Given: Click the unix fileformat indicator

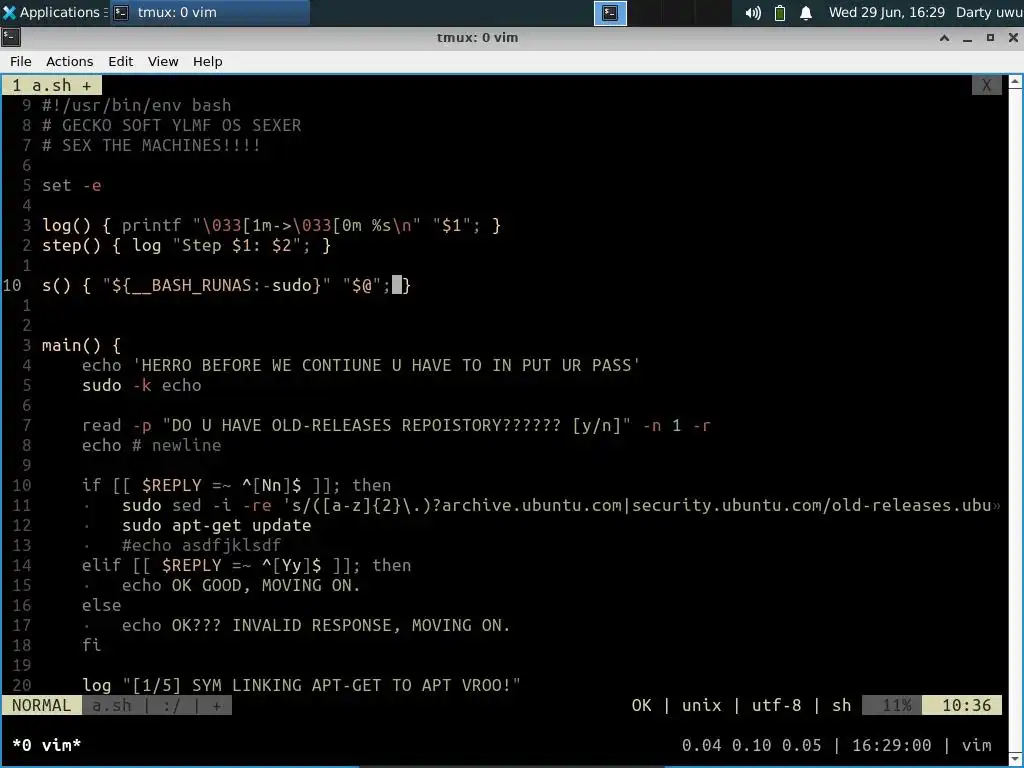Looking at the screenshot, I should [x=701, y=705].
